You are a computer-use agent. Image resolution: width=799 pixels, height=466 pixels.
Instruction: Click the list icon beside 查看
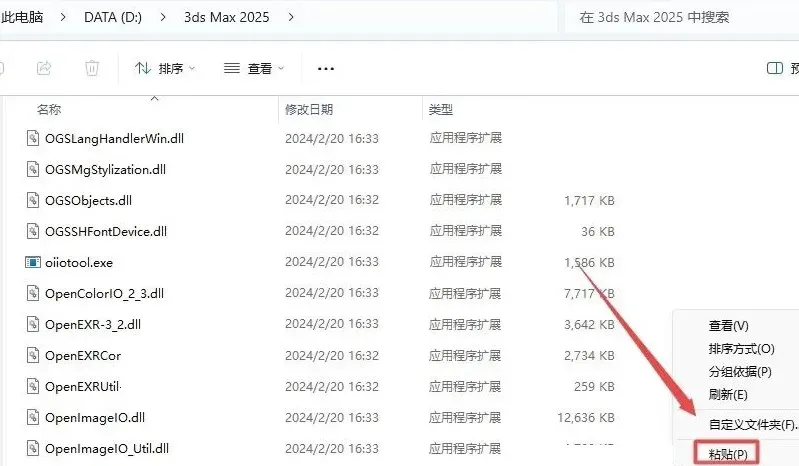point(232,68)
